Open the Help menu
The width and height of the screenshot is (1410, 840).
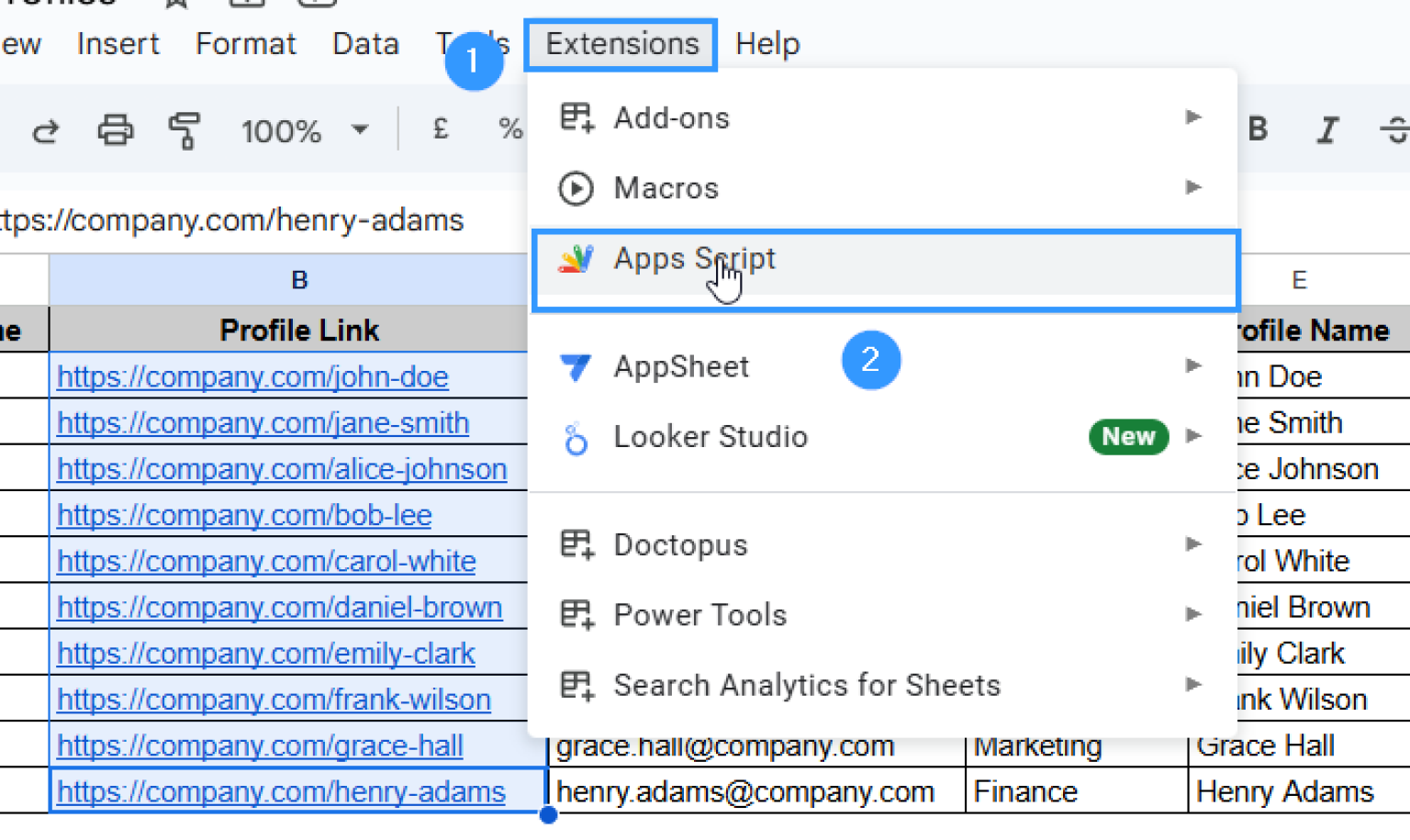(x=767, y=43)
